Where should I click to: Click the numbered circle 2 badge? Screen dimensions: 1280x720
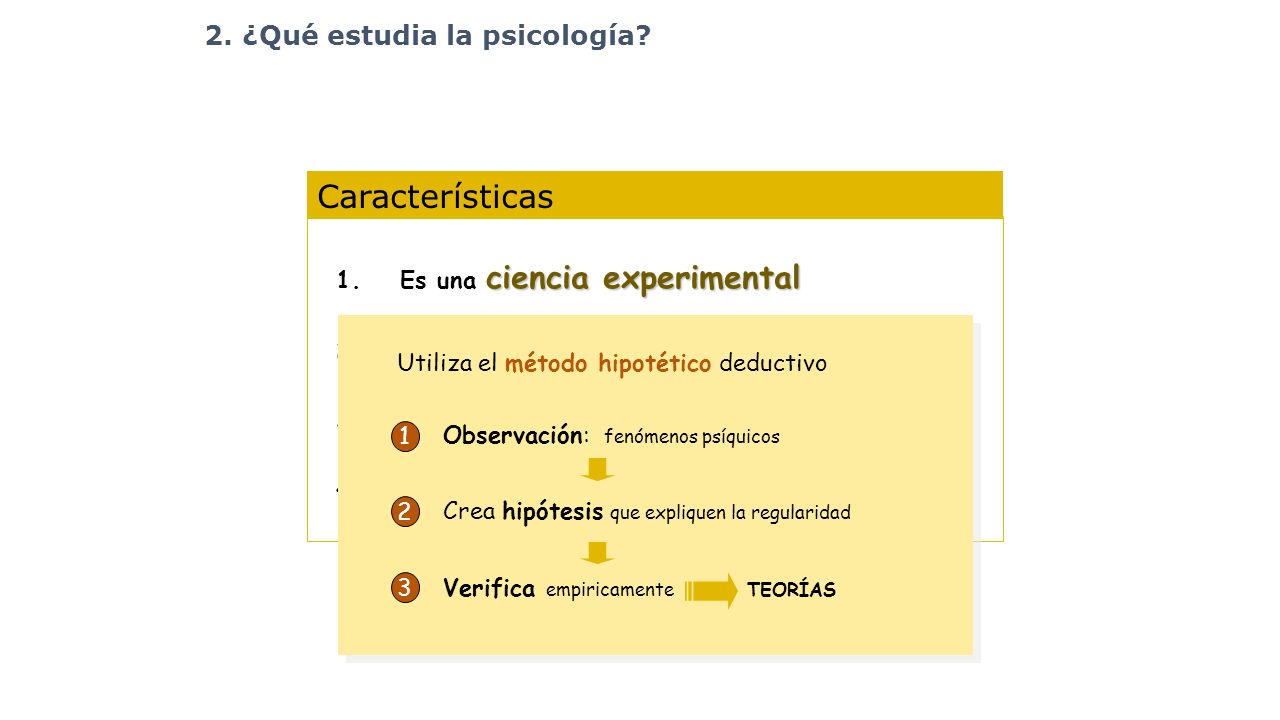[405, 512]
